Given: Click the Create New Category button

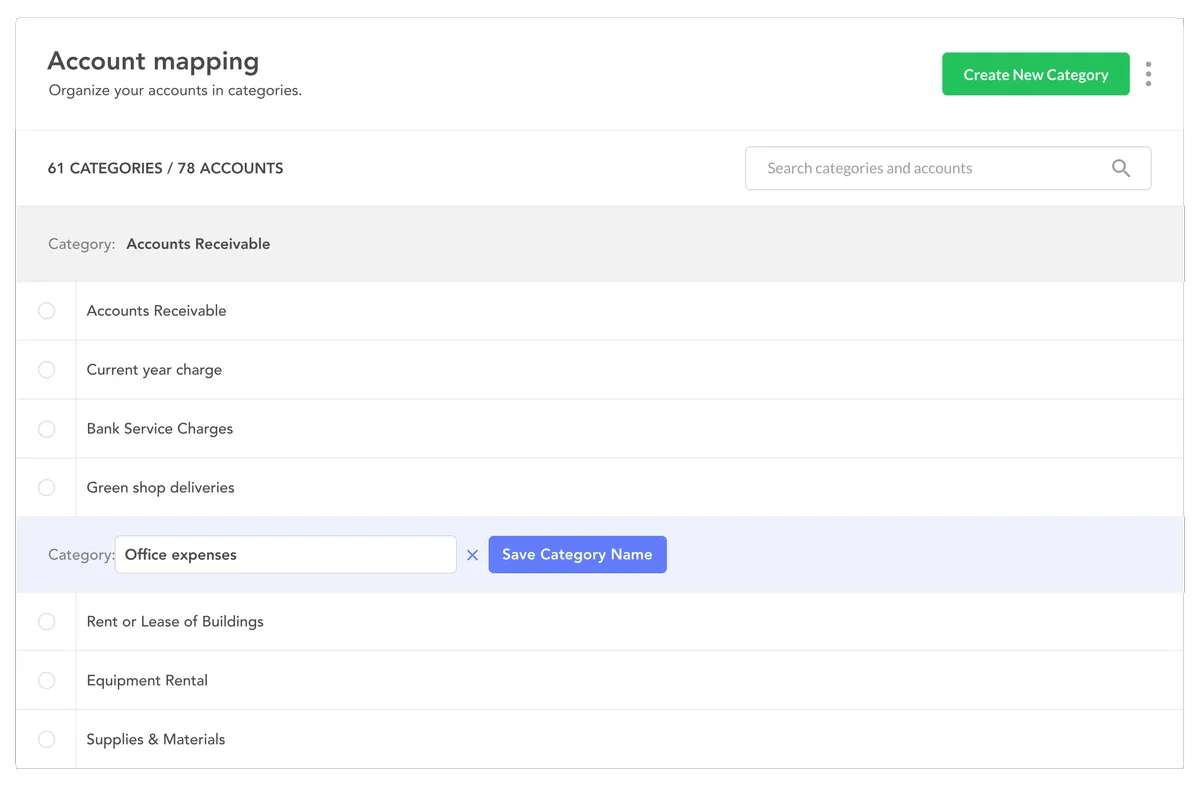Looking at the screenshot, I should (x=1036, y=74).
